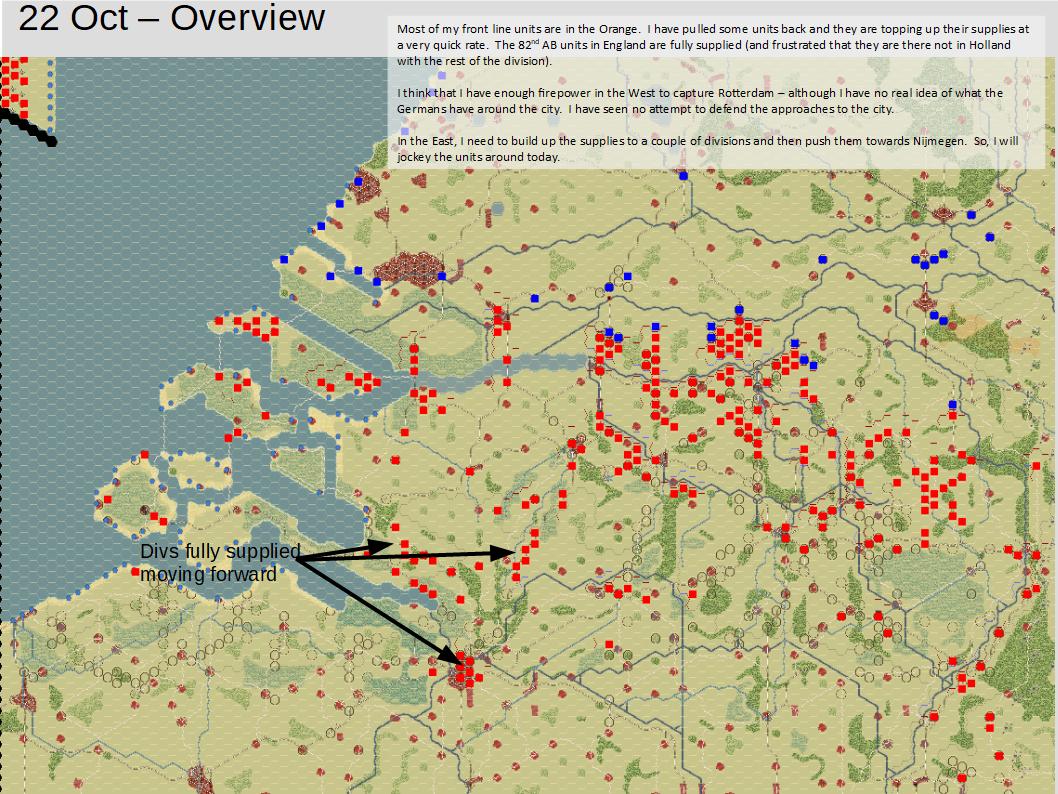This screenshot has height=794, width=1058.
Task: Select paragraph starting 'In the East, I need to build up'
Action: click(x=707, y=148)
